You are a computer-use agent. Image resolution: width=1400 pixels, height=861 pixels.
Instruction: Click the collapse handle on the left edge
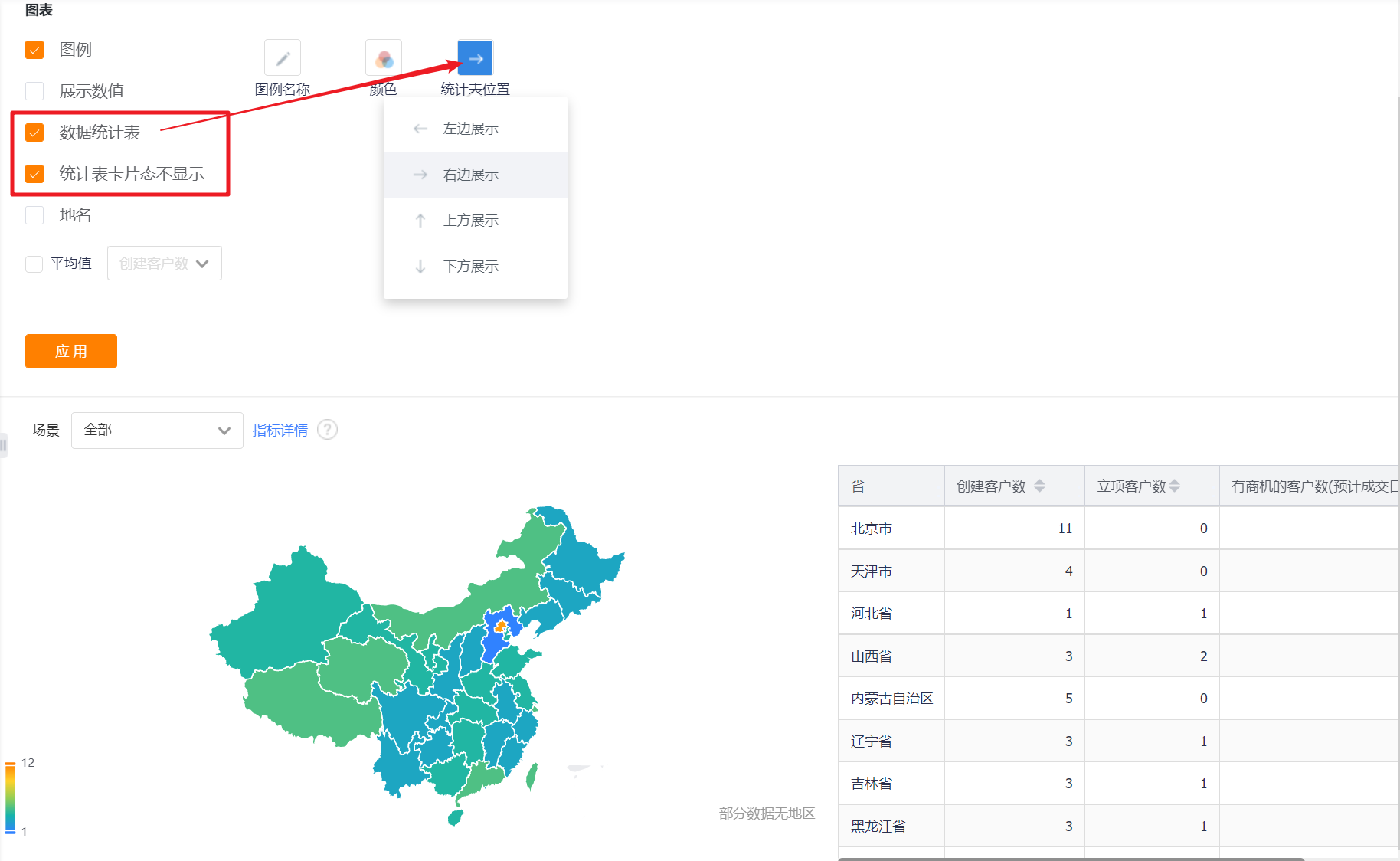click(4, 445)
